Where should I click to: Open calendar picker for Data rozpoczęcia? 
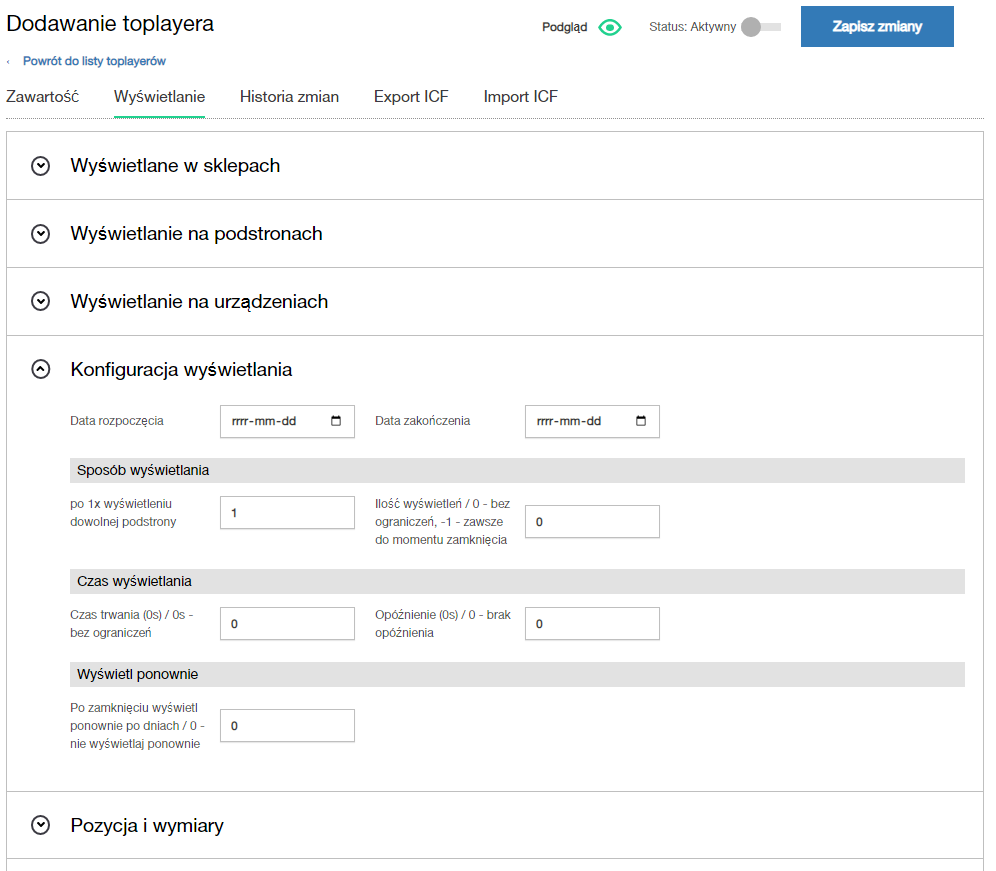click(x=336, y=421)
